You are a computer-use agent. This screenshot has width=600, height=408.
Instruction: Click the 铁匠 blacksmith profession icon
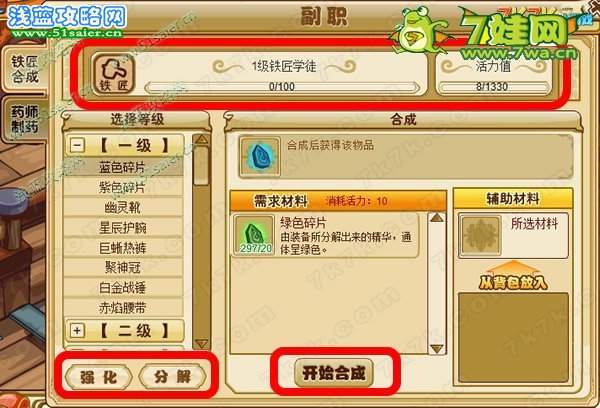coord(113,73)
